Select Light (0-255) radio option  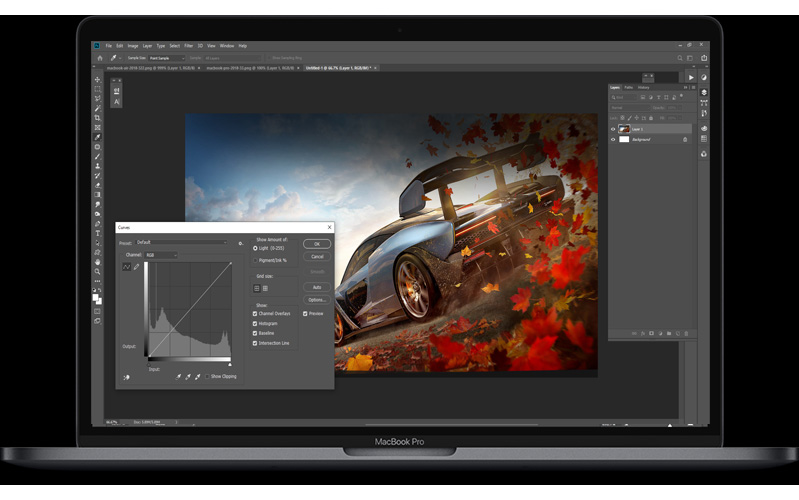pyautogui.click(x=255, y=248)
